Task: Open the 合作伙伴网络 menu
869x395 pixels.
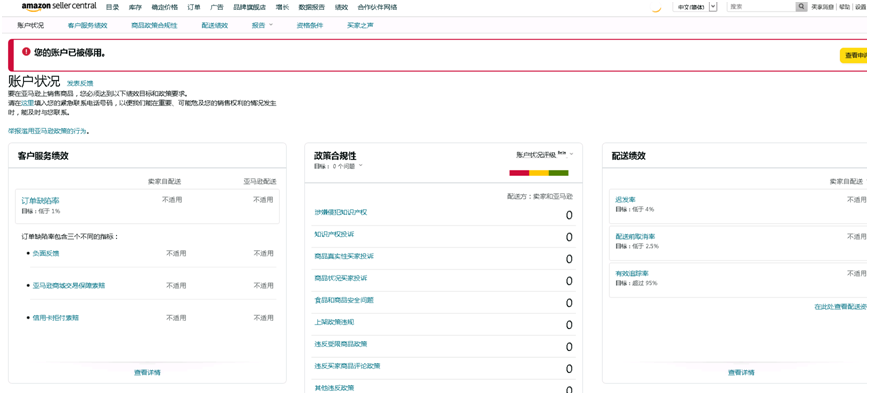Action: point(377,7)
